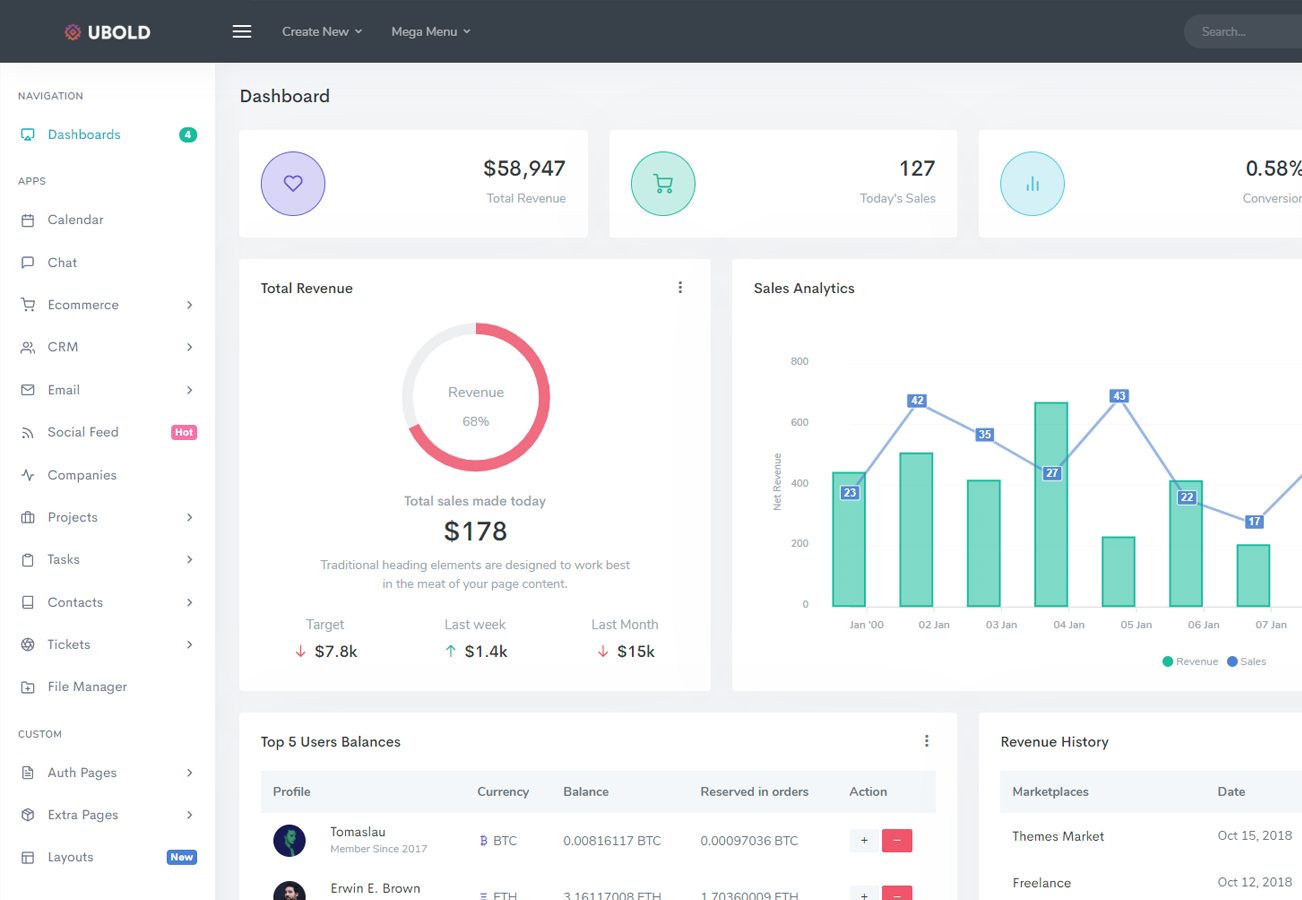Click the minus button on Tomaslau's row

pos(897,841)
